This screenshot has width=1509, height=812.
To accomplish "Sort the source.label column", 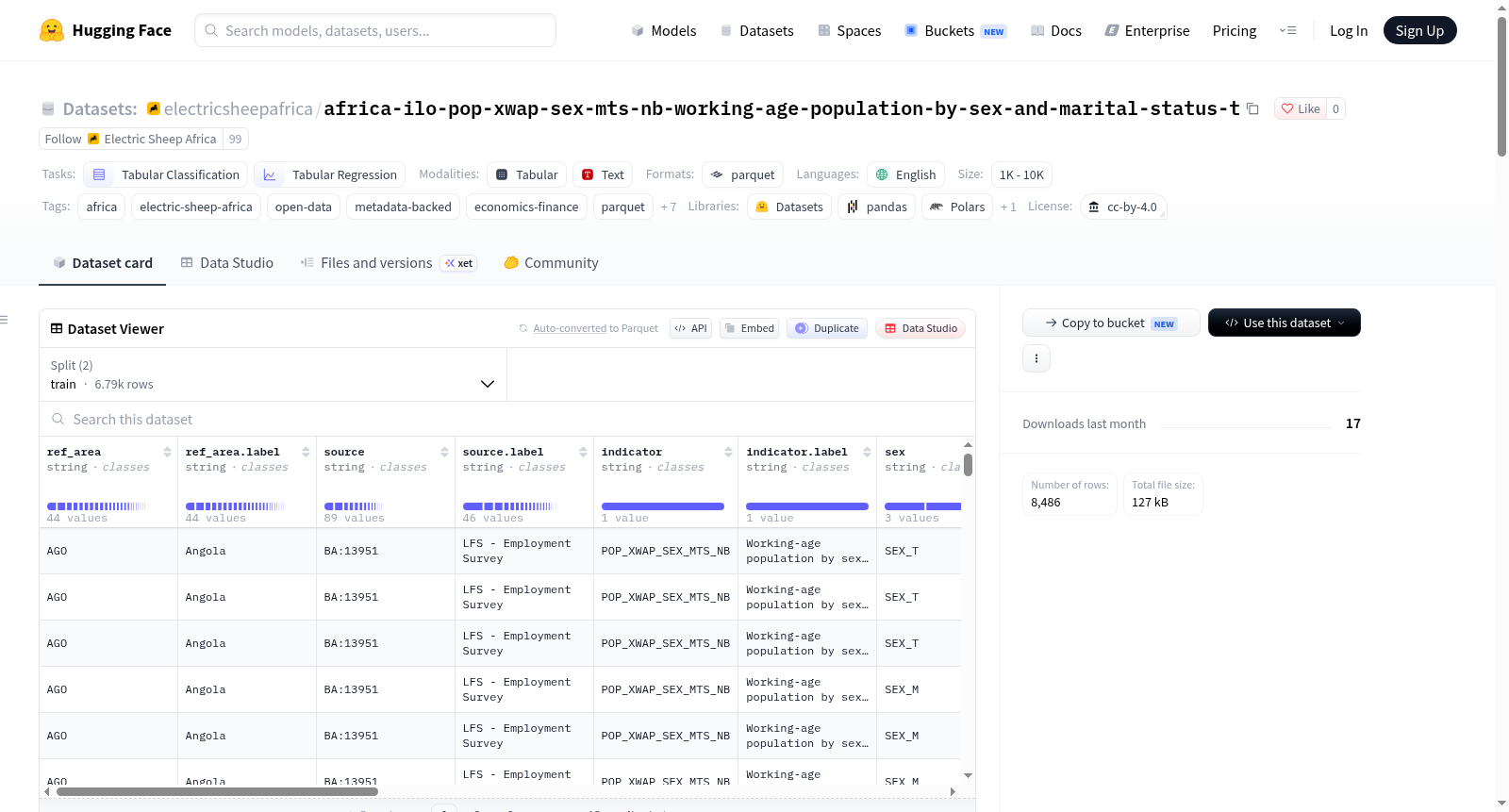I will coord(583,452).
